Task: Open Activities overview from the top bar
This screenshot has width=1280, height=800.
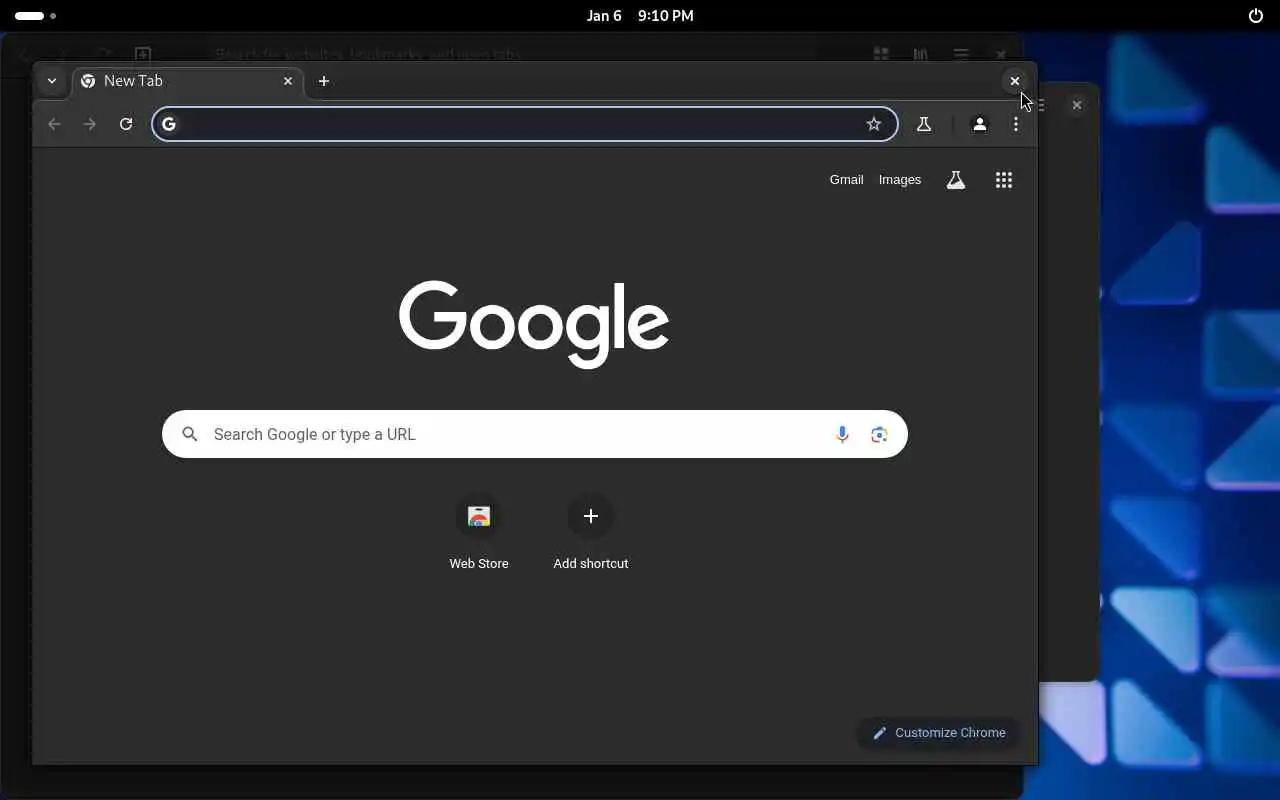Action: [36, 16]
